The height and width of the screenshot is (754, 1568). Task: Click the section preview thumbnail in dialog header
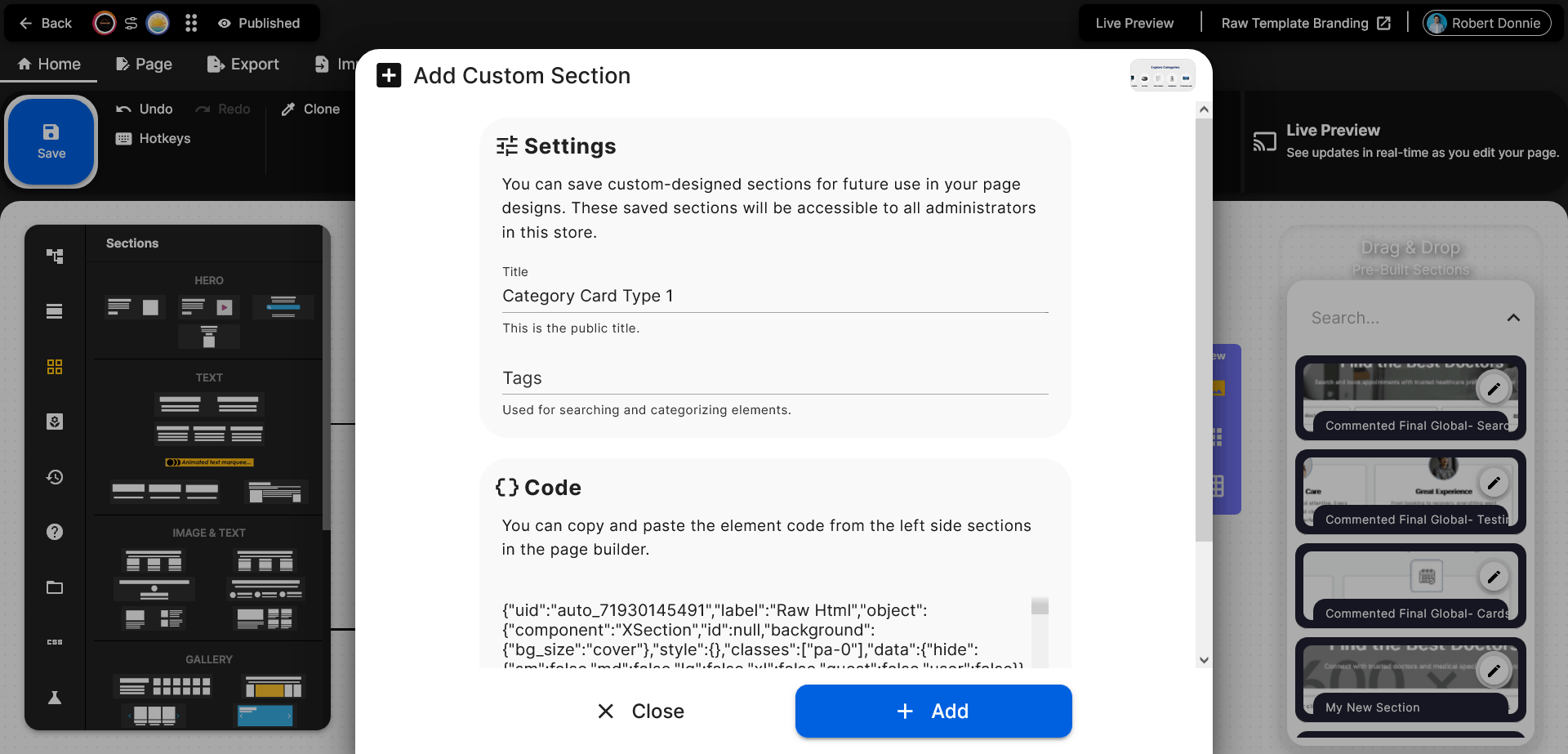point(1163,75)
